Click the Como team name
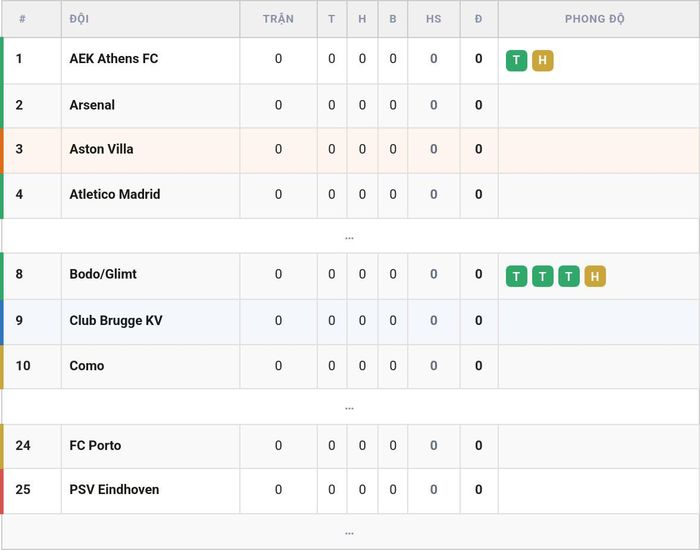Viewport: 700px width, 550px height. point(87,366)
